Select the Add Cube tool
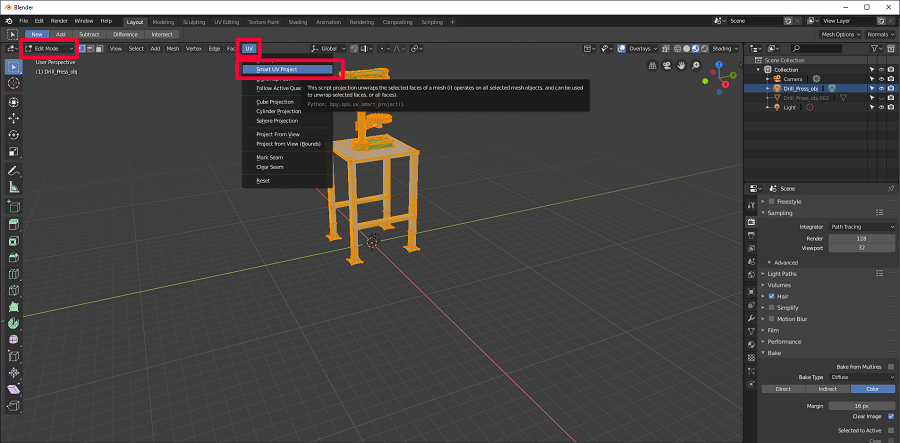 14,206
